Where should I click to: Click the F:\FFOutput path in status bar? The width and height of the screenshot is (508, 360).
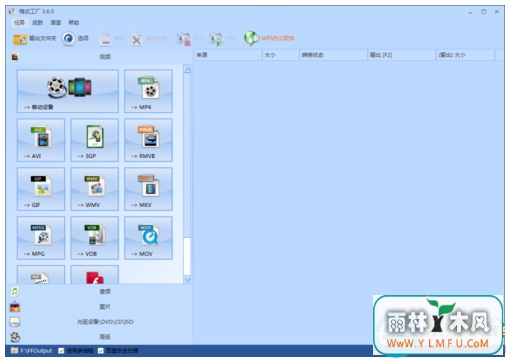point(36,351)
